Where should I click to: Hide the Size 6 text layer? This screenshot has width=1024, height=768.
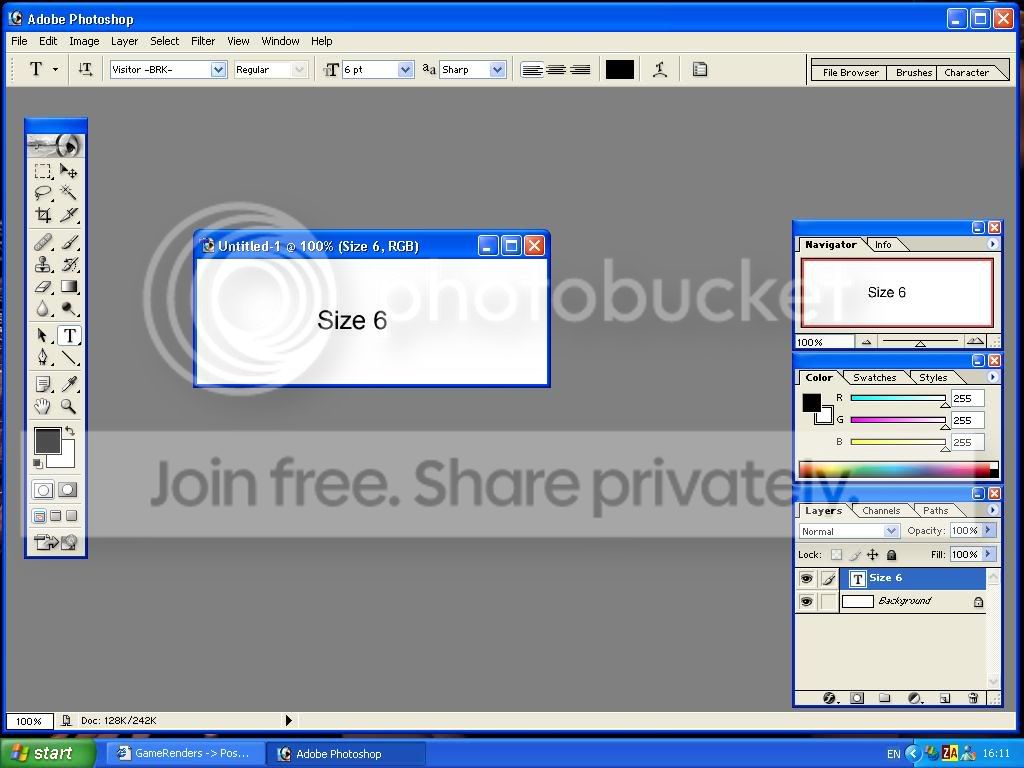point(807,579)
